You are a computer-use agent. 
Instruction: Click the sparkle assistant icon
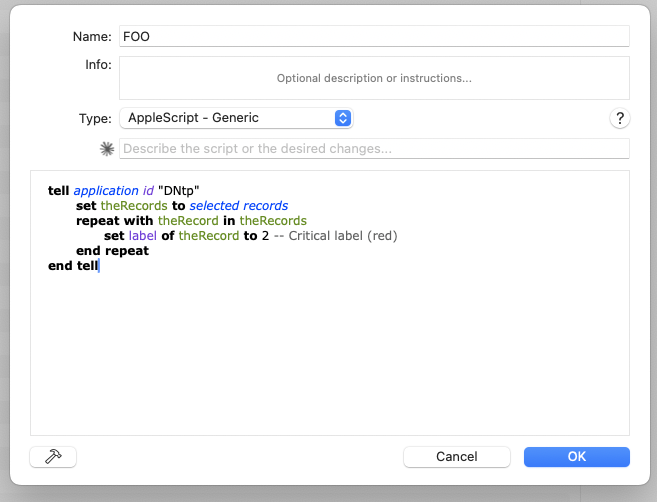(107, 149)
